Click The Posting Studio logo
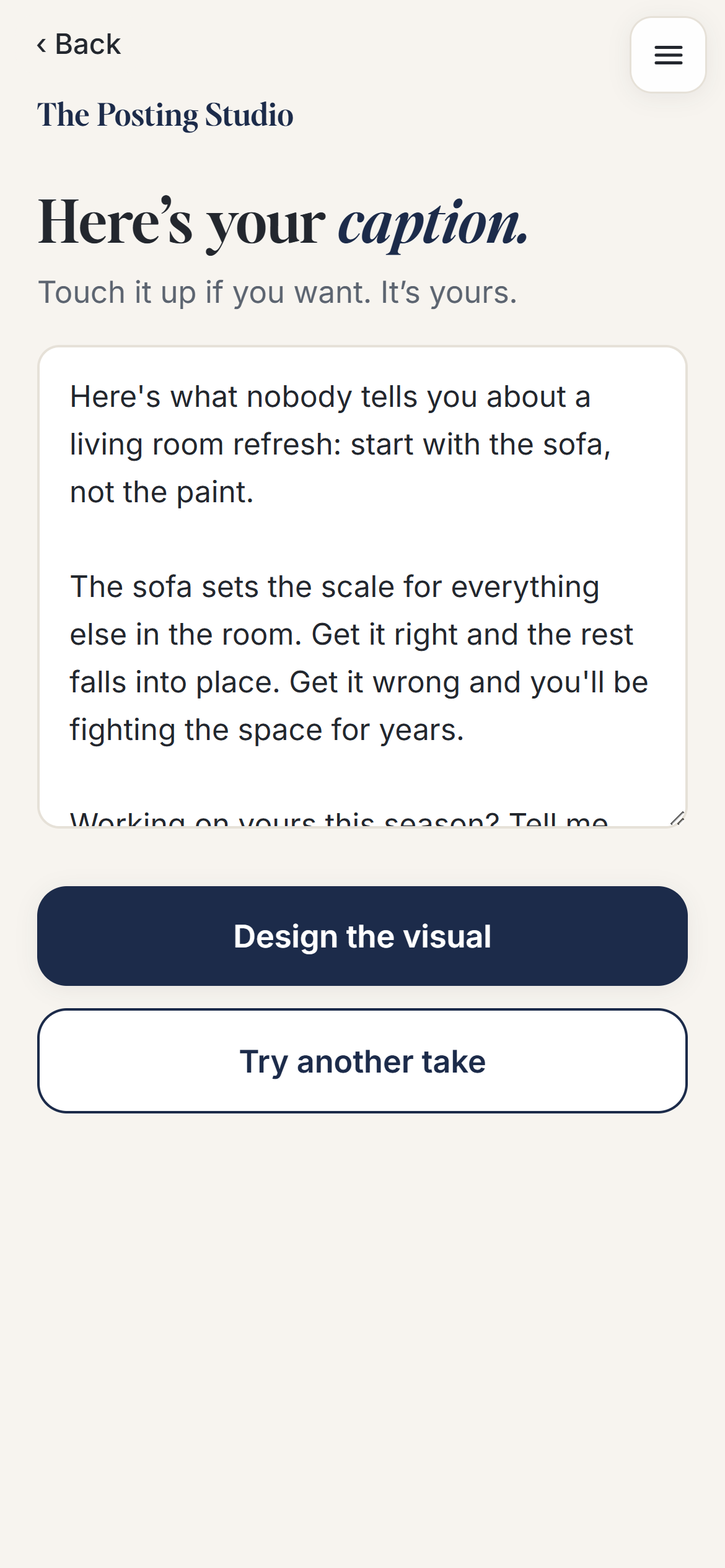The image size is (725, 1568). click(165, 115)
